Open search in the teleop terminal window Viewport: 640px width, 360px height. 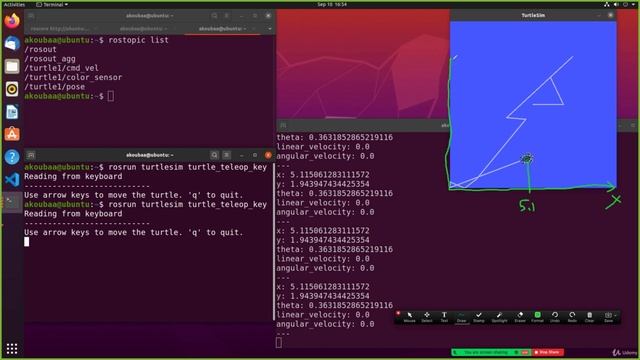(x=214, y=155)
